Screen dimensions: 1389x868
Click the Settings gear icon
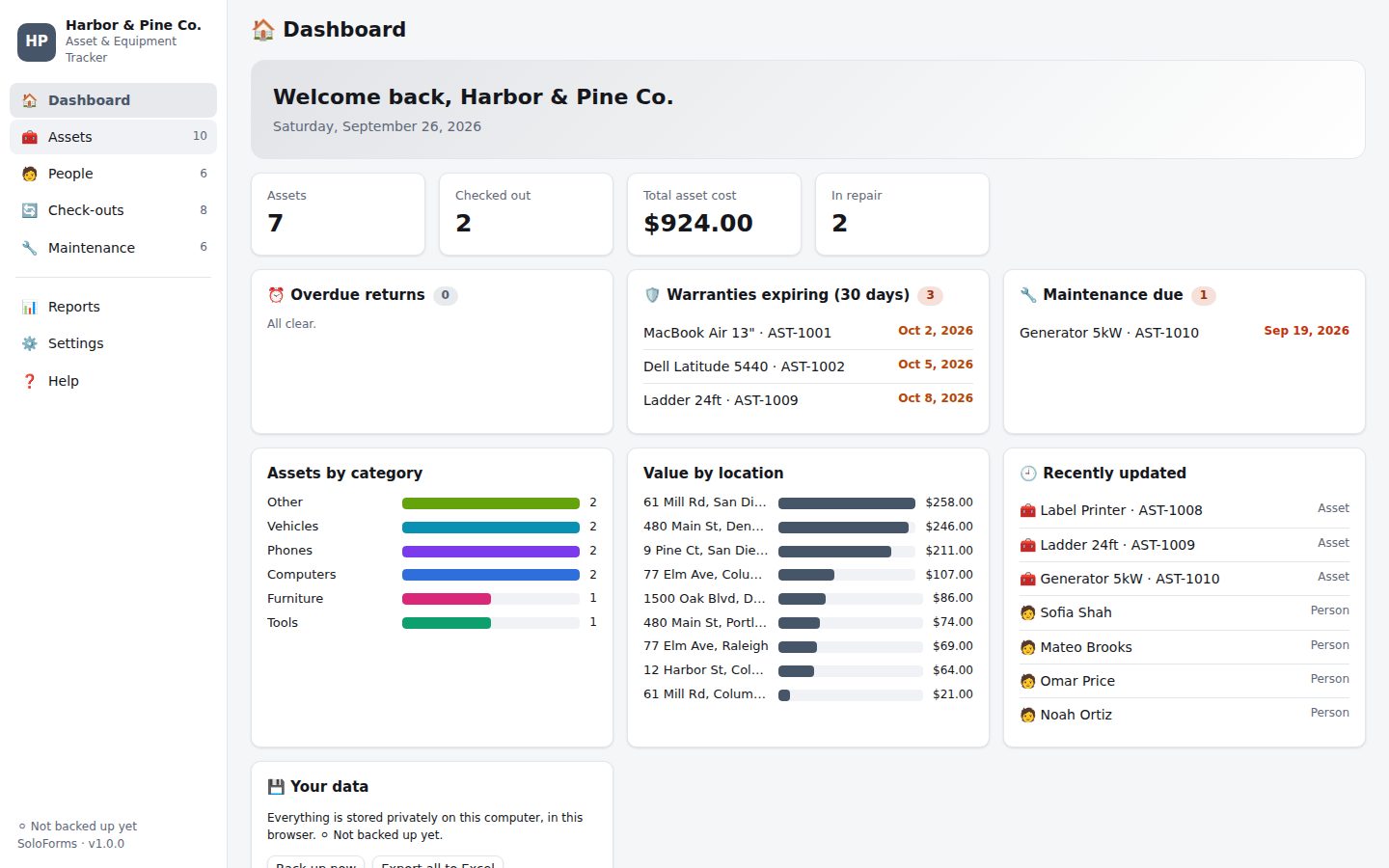pyautogui.click(x=30, y=343)
